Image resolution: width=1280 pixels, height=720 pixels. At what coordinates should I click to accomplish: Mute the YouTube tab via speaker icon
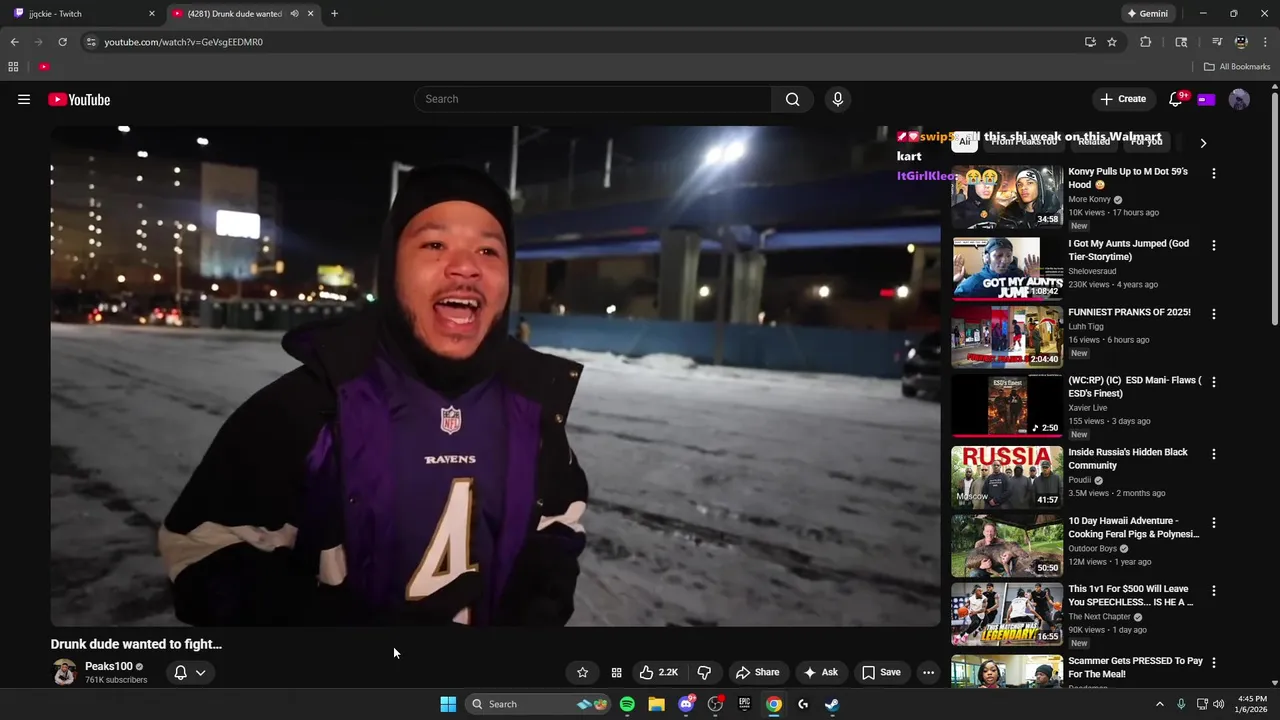(x=294, y=14)
